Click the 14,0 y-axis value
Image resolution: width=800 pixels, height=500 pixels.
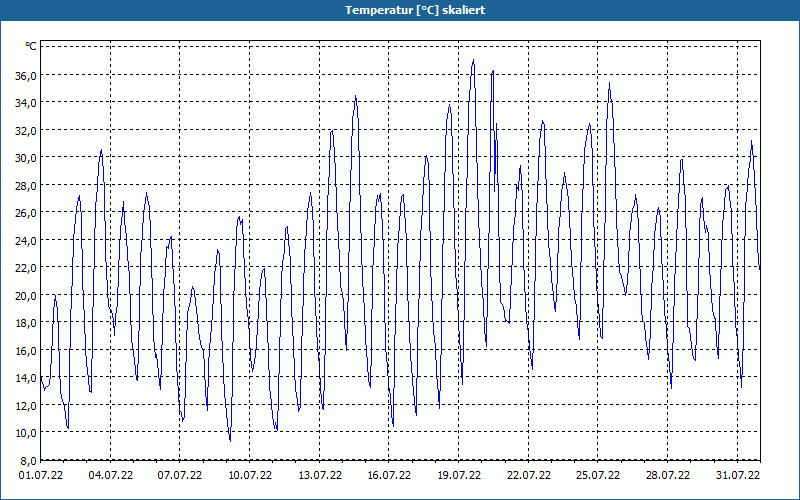click(26, 377)
